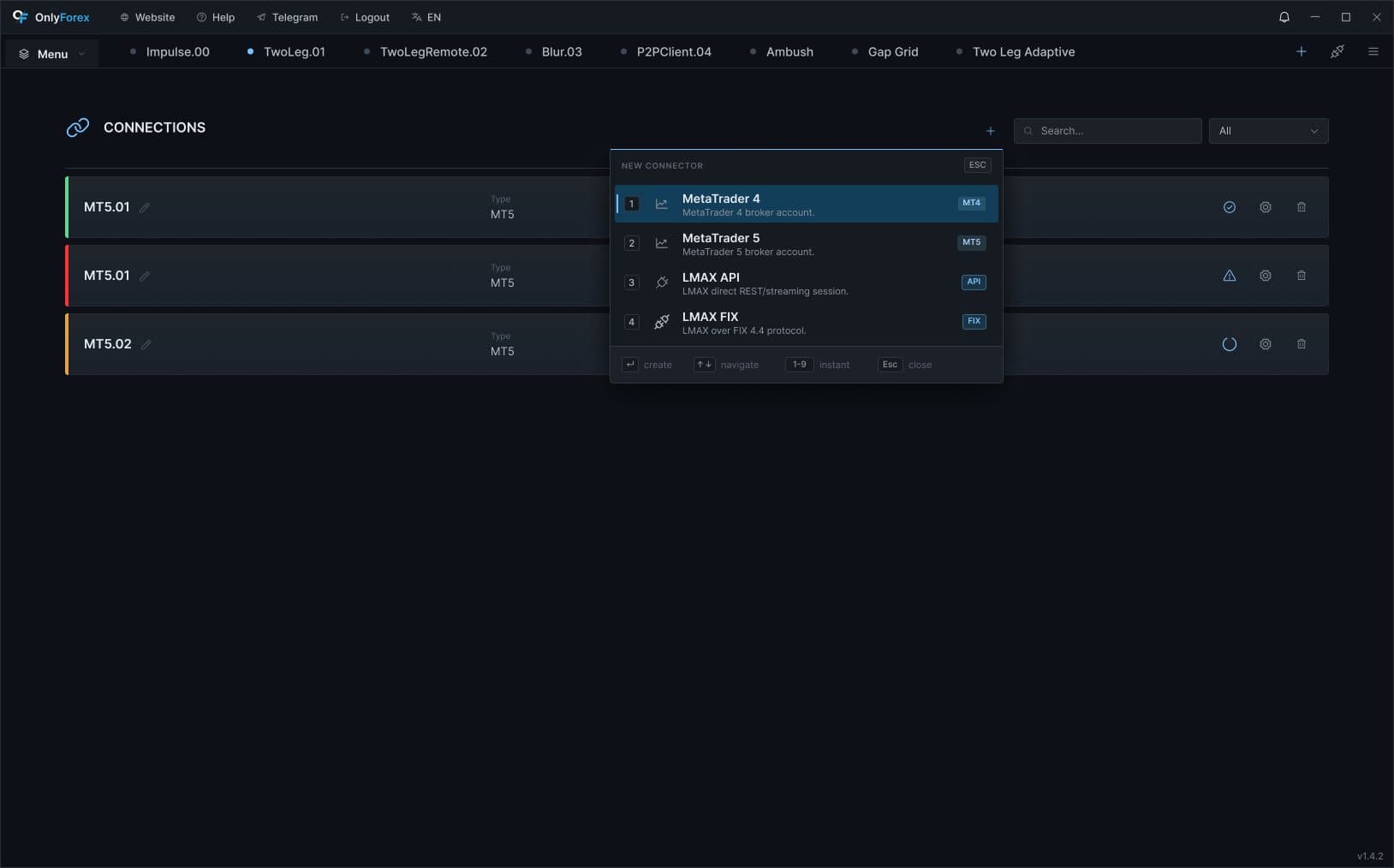Open settings for MT5.02 connection
The width and height of the screenshot is (1394, 868).
pos(1266,344)
